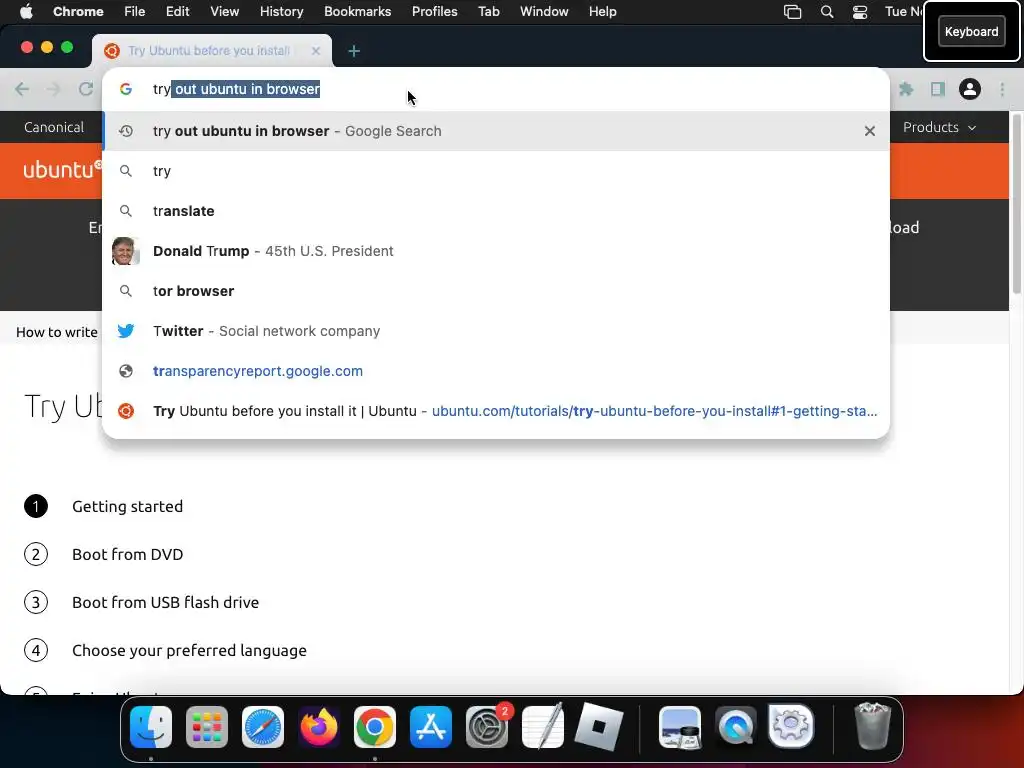Launch Safari from the Dock
The height and width of the screenshot is (768, 1024).
[x=263, y=727]
